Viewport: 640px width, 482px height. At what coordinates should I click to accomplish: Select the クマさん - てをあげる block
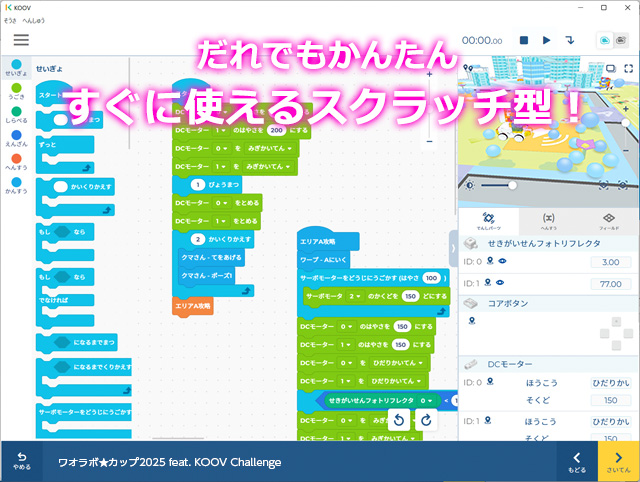211,258
